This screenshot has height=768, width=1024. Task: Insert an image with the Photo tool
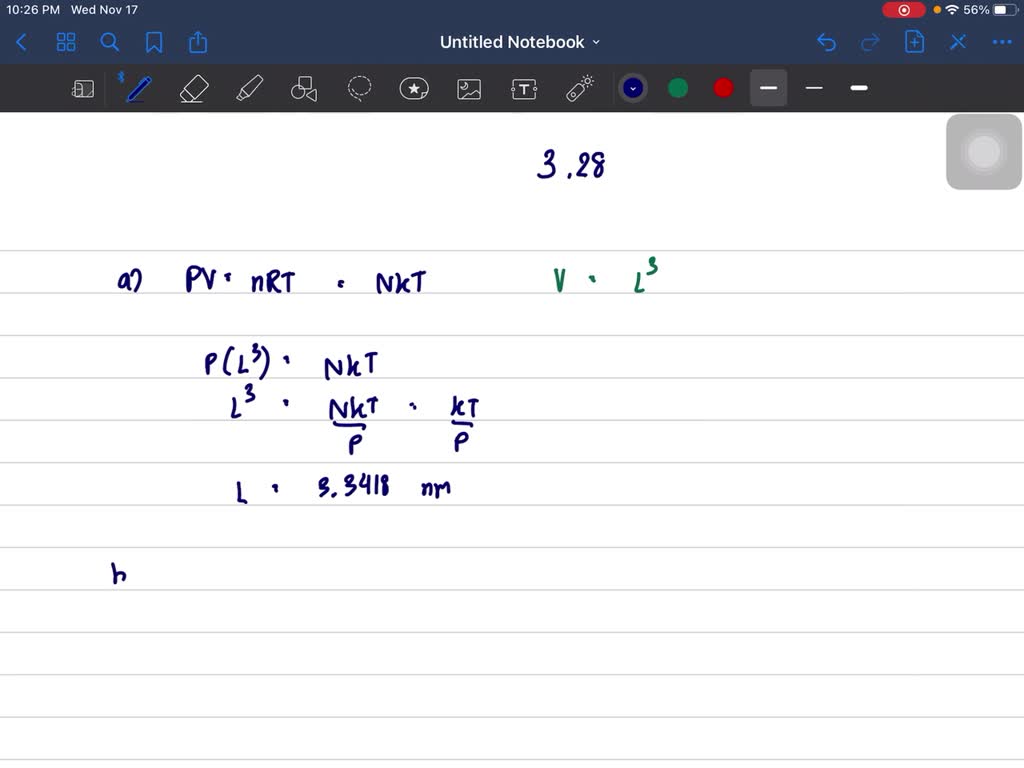[x=469, y=88]
